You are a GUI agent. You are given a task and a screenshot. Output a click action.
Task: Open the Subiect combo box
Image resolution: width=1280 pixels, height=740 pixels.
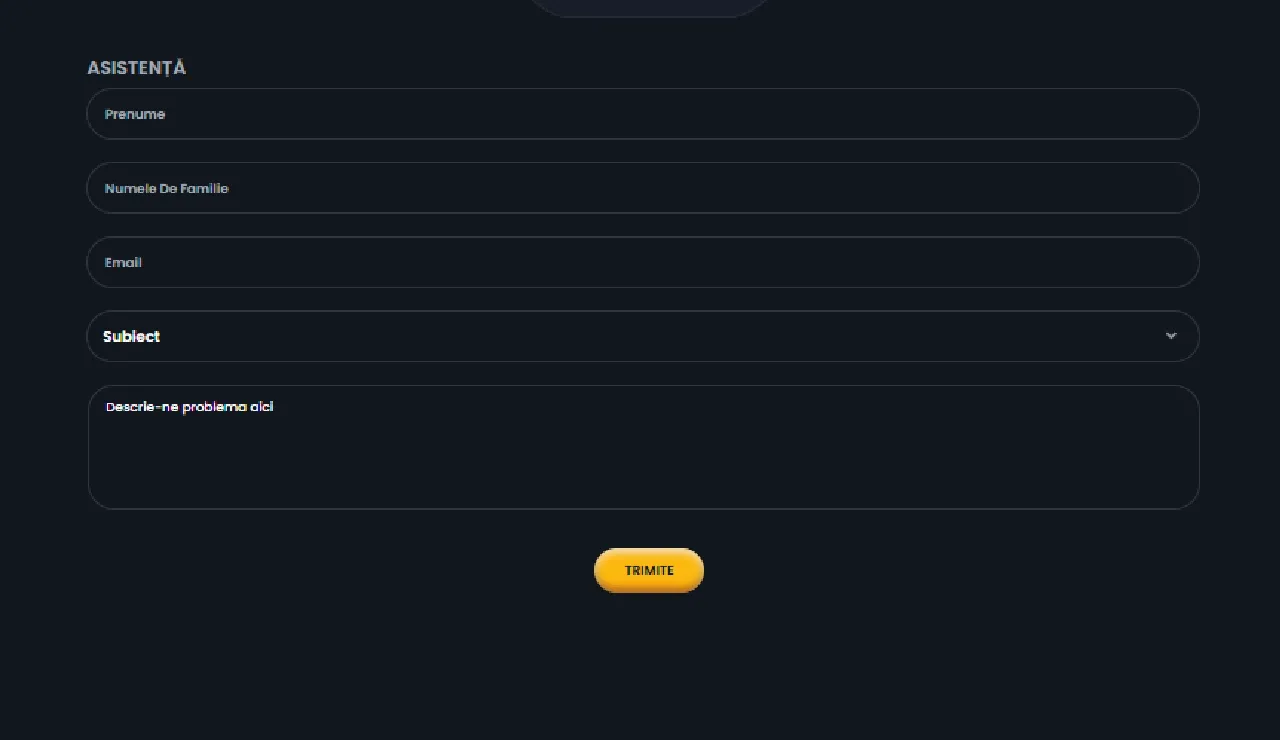[642, 336]
